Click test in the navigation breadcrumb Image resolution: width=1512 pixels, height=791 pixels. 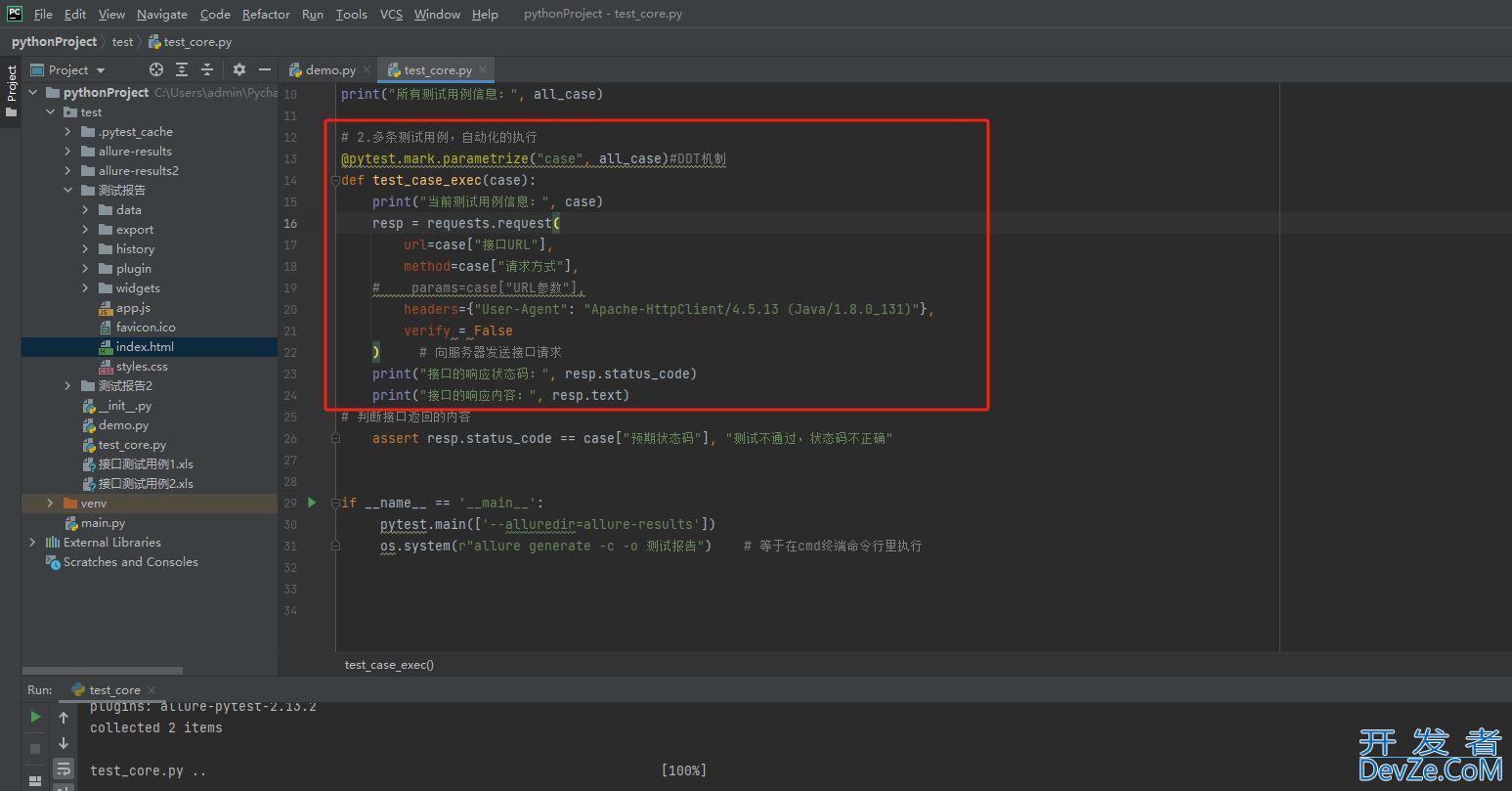point(122,41)
